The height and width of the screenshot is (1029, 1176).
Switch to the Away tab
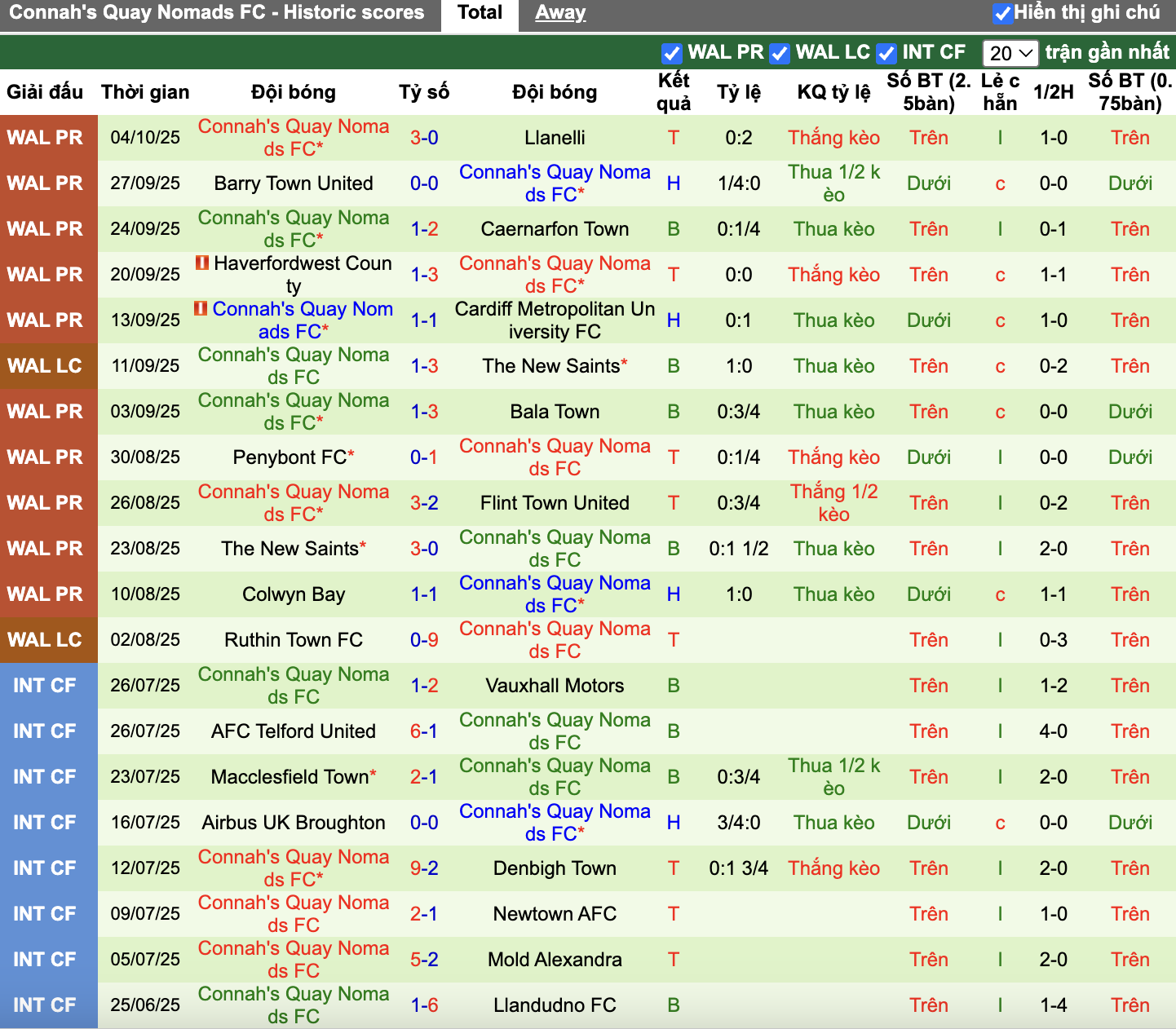560,13
